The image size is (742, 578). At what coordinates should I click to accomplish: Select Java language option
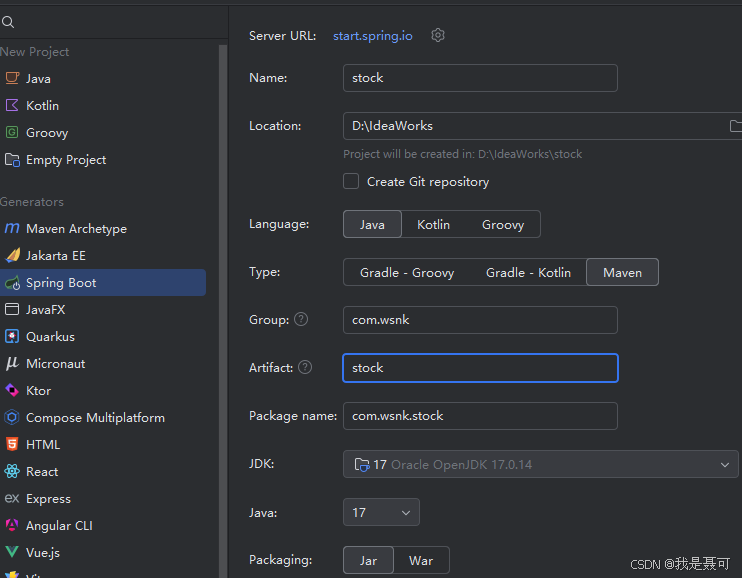(372, 224)
